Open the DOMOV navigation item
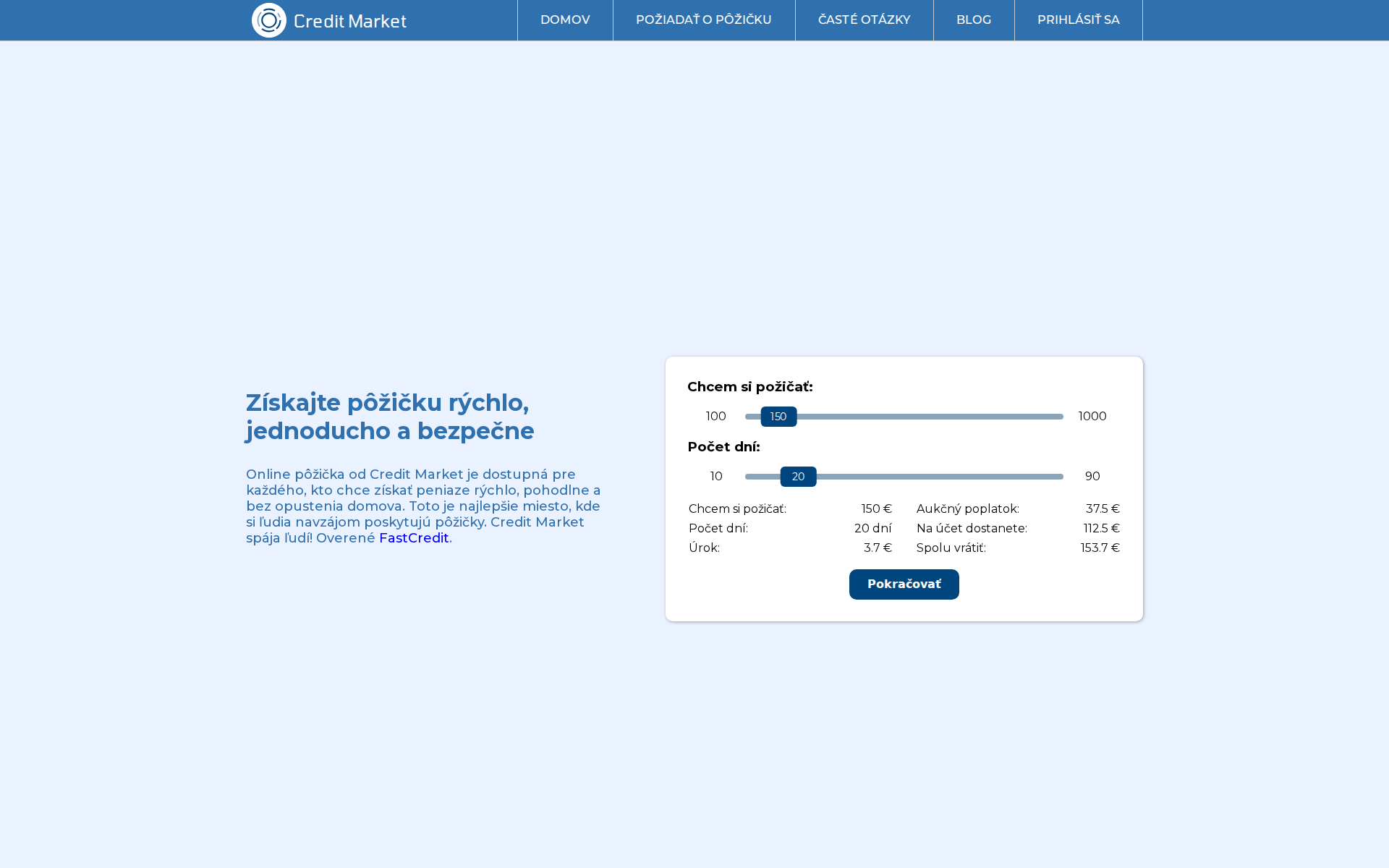Screen dimensions: 1389x868 565,20
